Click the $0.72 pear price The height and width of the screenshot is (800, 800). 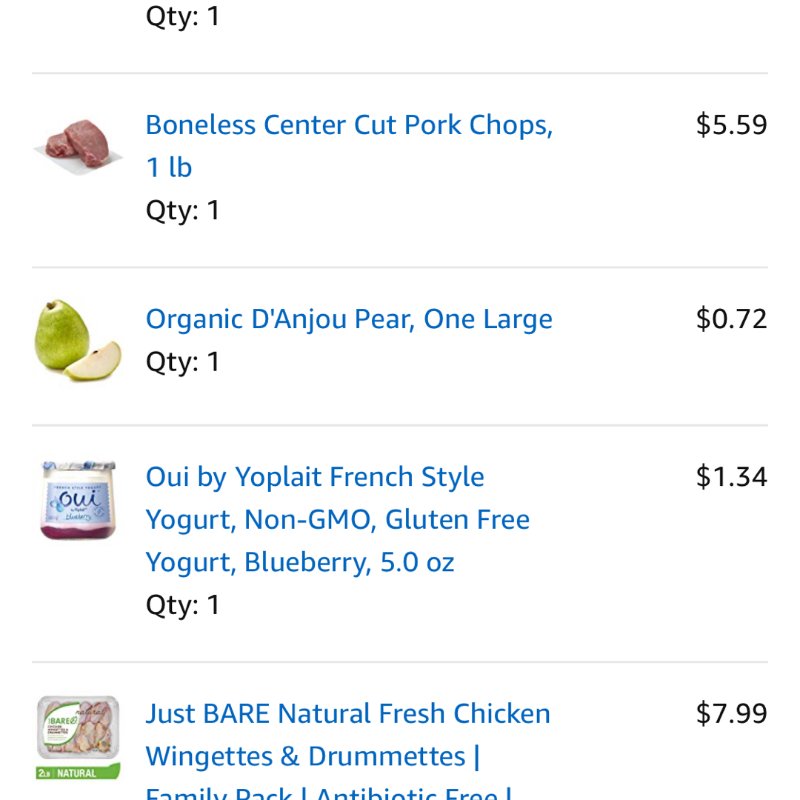point(731,319)
